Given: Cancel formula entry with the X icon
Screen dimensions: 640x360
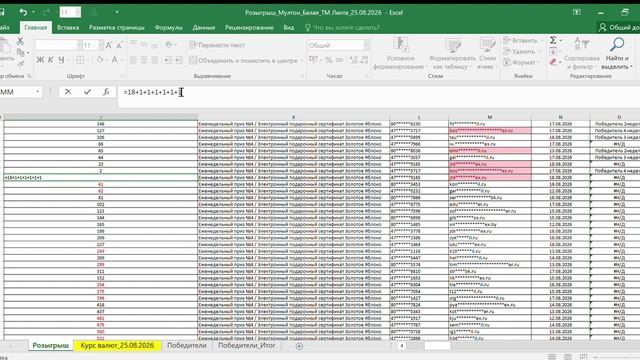Looking at the screenshot, I should tap(68, 92).
